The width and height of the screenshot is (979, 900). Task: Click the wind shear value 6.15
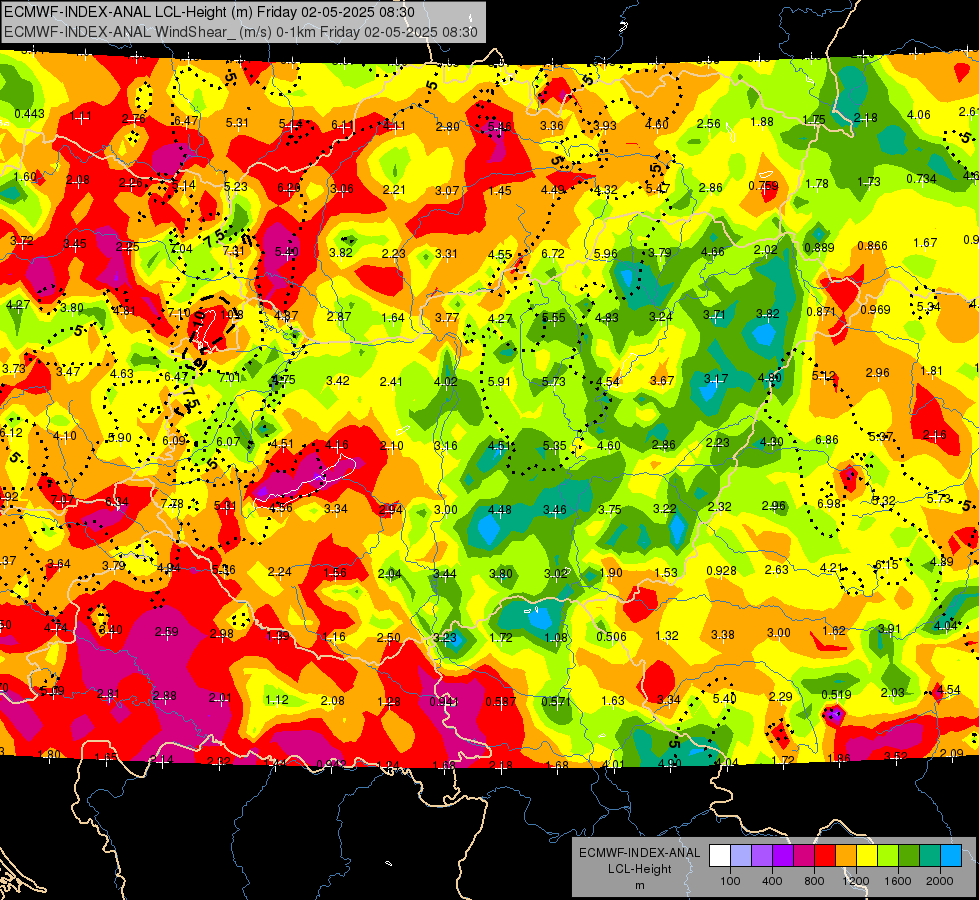coord(886,565)
